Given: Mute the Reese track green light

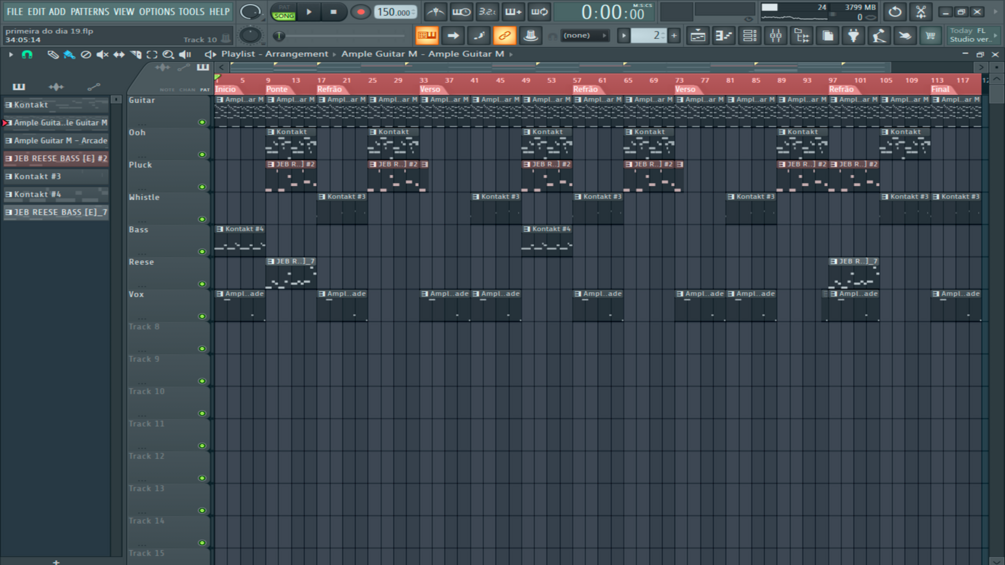Looking at the screenshot, I should 202,284.
